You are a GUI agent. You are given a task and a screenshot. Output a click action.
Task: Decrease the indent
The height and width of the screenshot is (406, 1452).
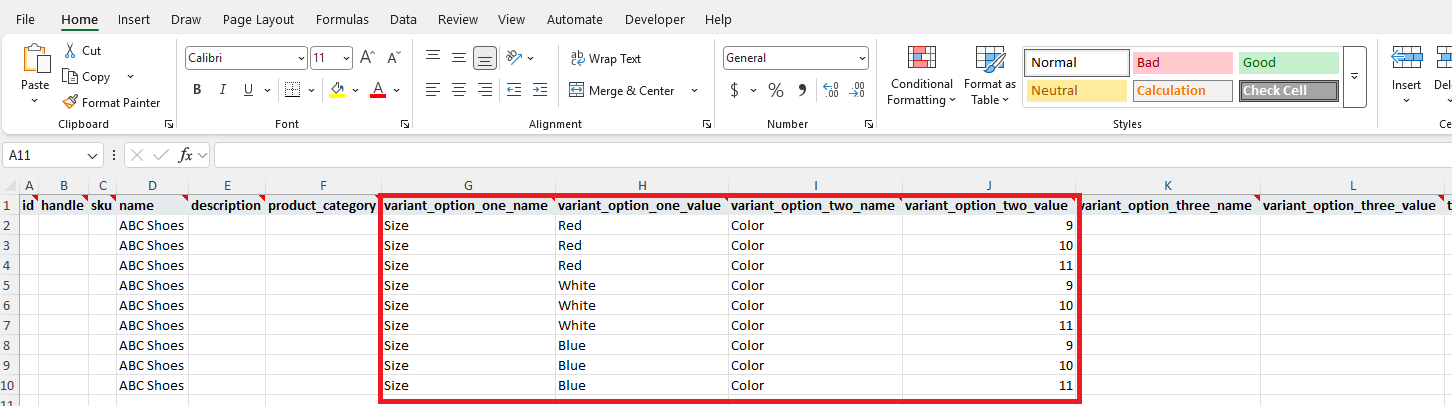pyautogui.click(x=514, y=90)
